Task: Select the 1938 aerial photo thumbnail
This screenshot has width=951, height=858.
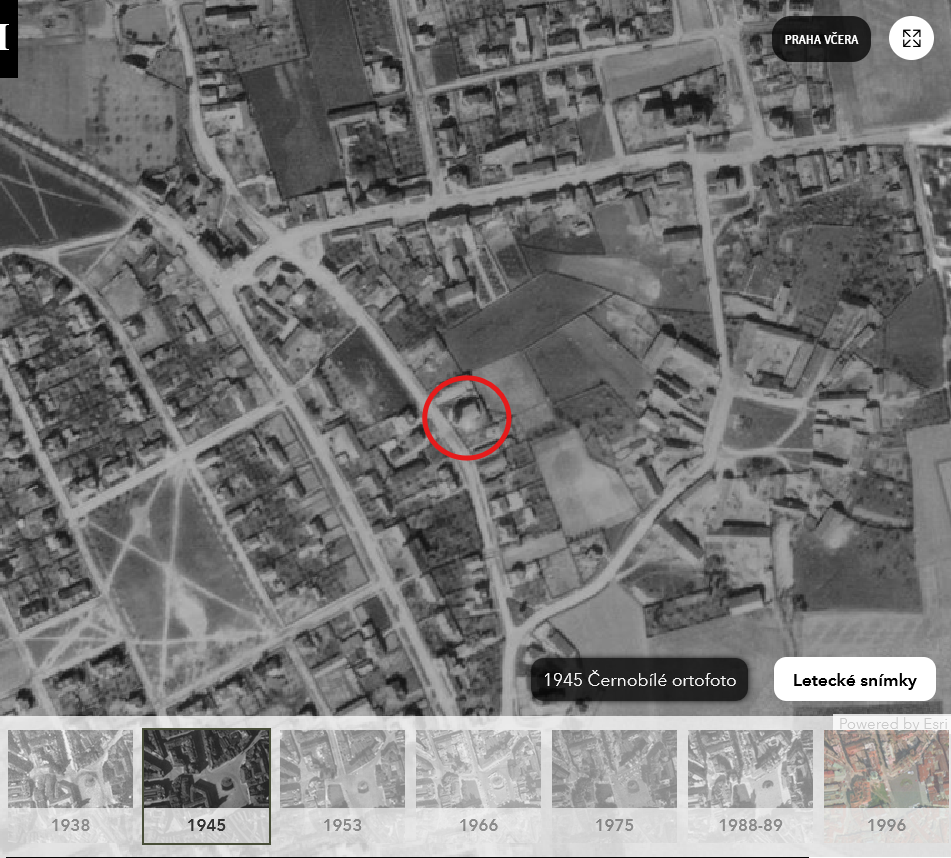Action: 70,768
